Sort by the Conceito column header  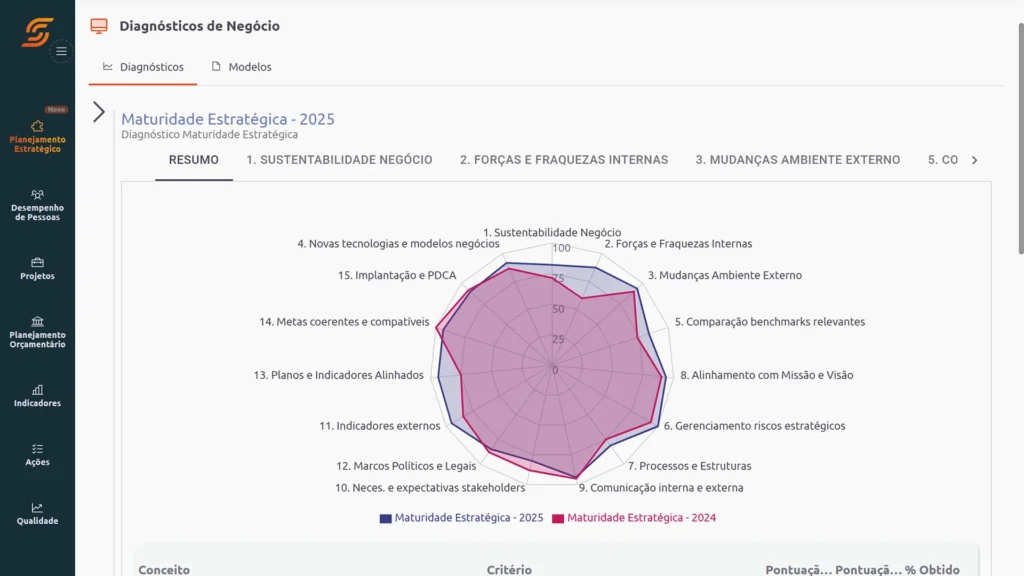click(164, 569)
